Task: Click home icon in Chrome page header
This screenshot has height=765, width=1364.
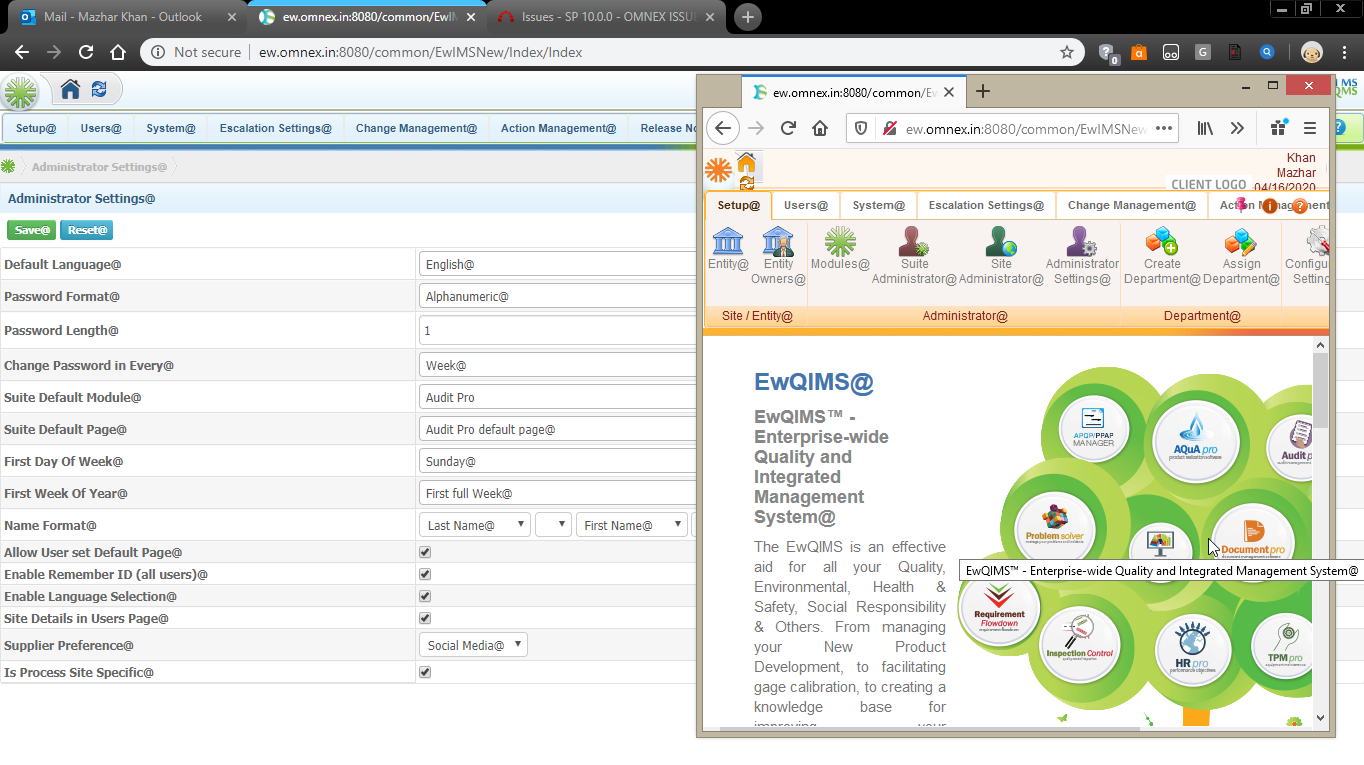Action: point(70,90)
